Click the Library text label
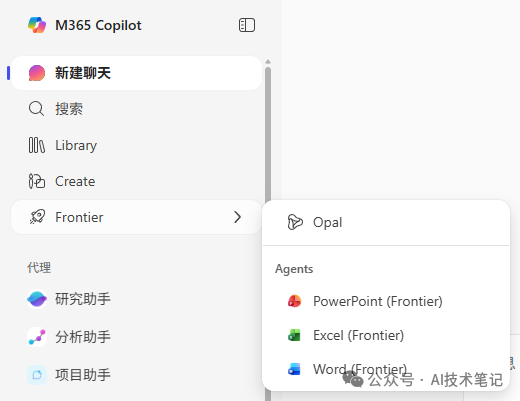520x401 pixels. 76,146
